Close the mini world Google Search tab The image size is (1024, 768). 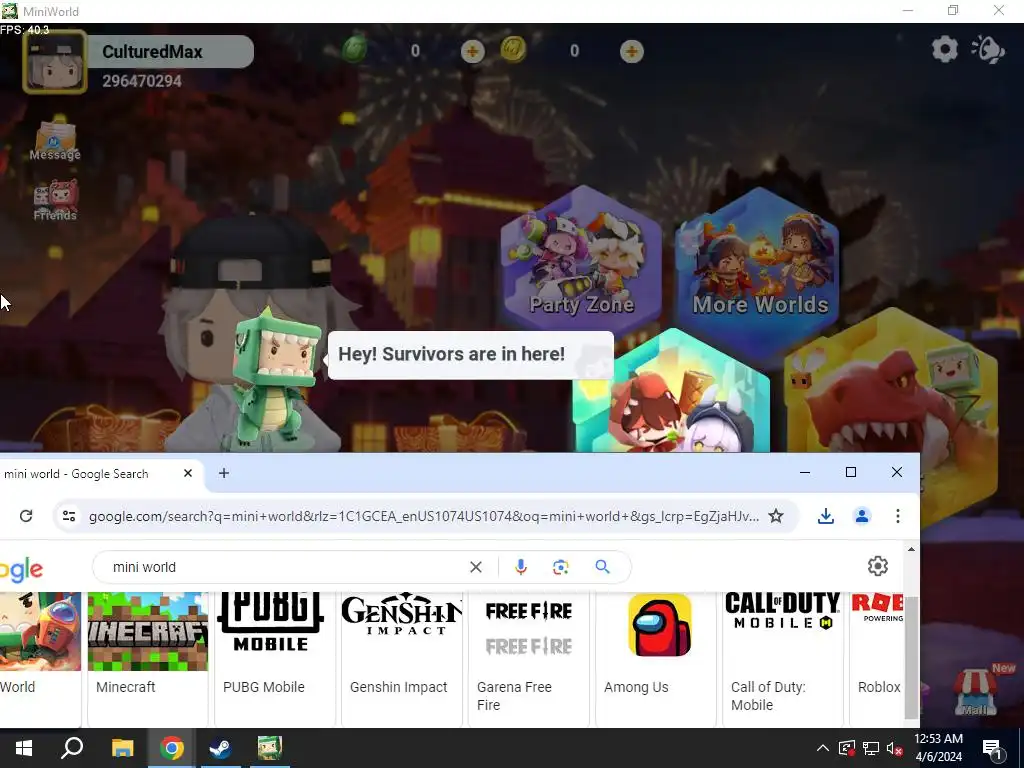tap(188, 473)
